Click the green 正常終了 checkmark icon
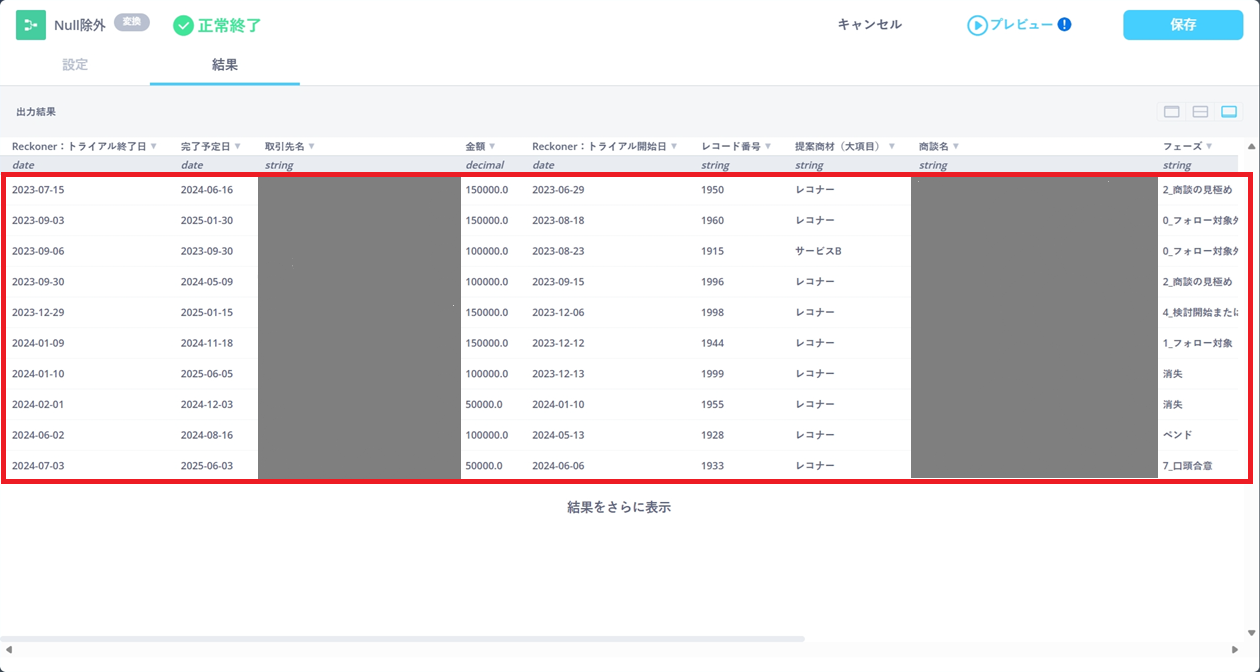Screen dimensions: 1260x672 pos(183,26)
